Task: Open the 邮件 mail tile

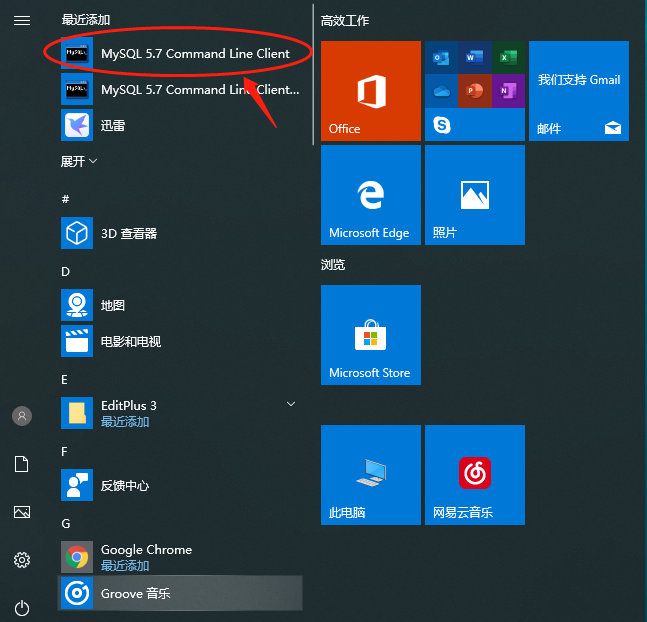Action: (579, 91)
